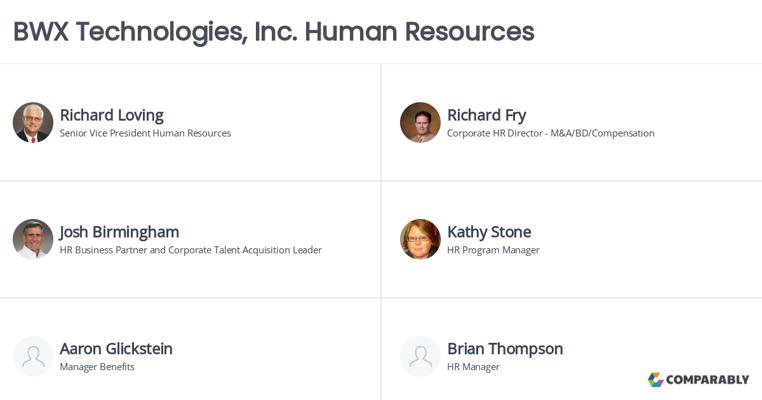762x400 pixels.
Task: Click the COMPARABLY brand text
Action: 708,380
